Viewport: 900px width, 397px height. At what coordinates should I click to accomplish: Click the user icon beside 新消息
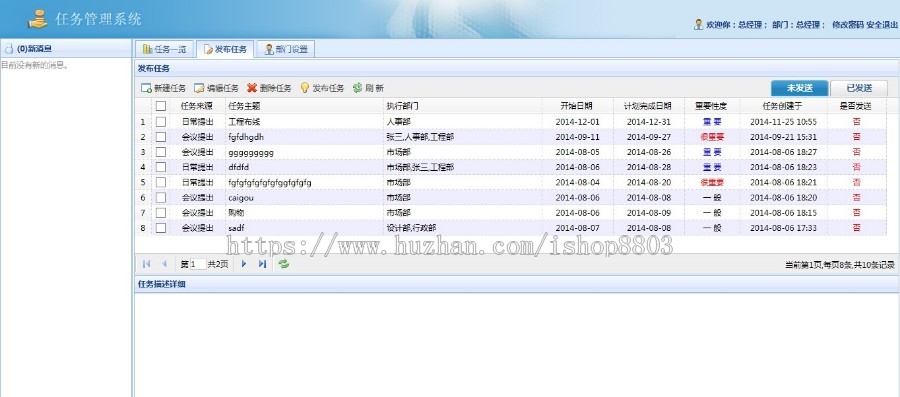tap(9, 49)
